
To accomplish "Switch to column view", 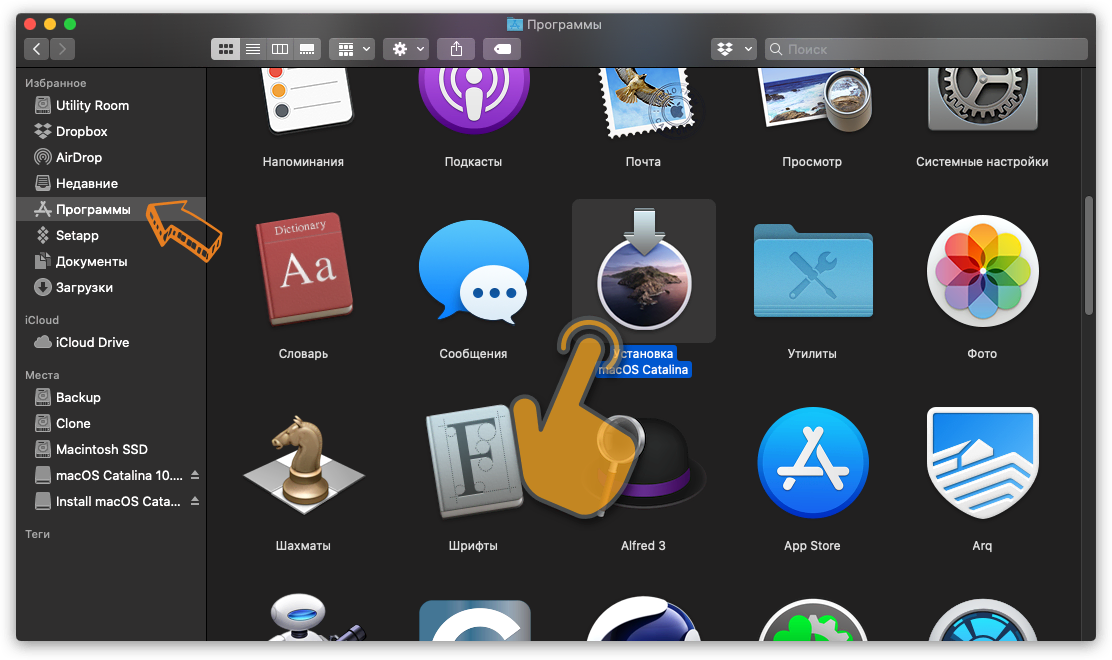I will tap(280, 49).
